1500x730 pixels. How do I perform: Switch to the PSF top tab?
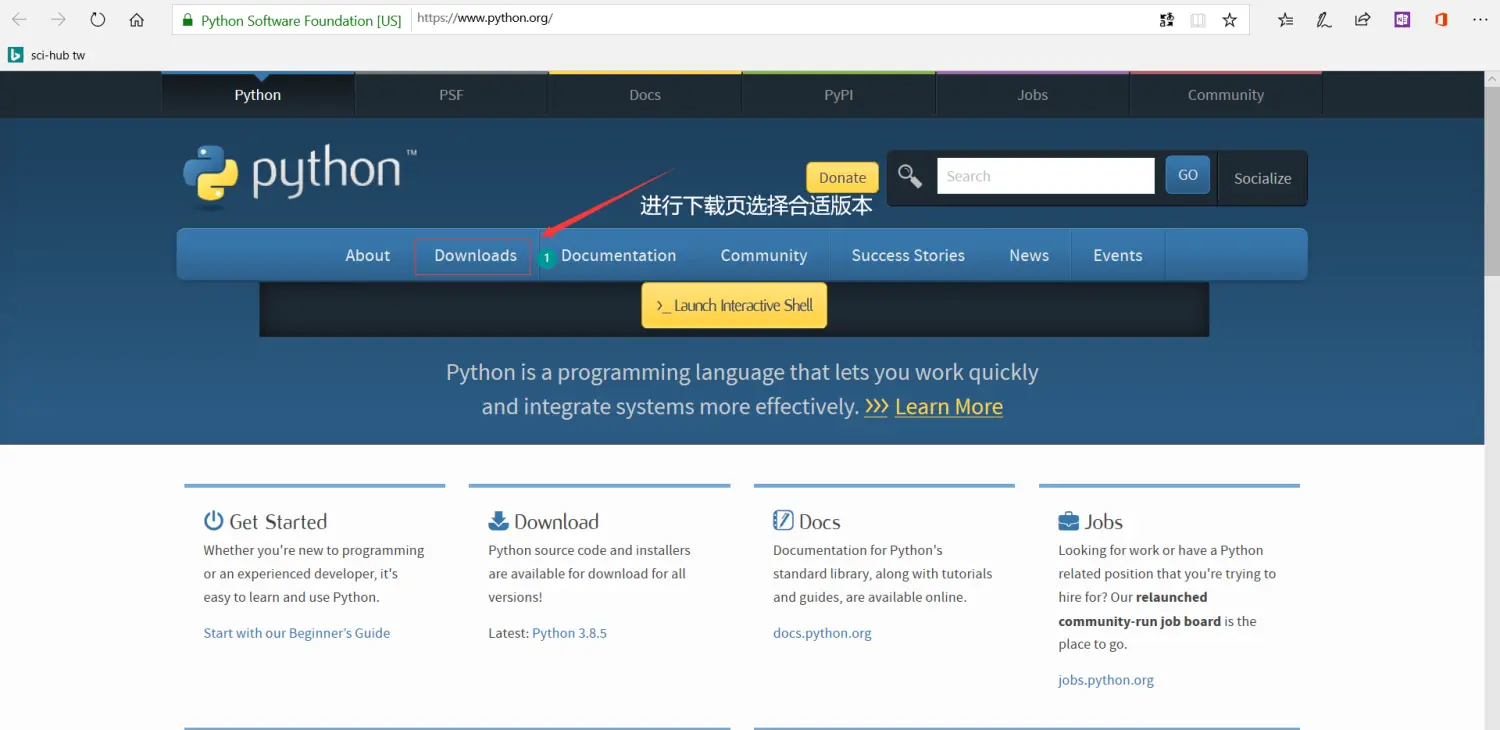coord(451,95)
